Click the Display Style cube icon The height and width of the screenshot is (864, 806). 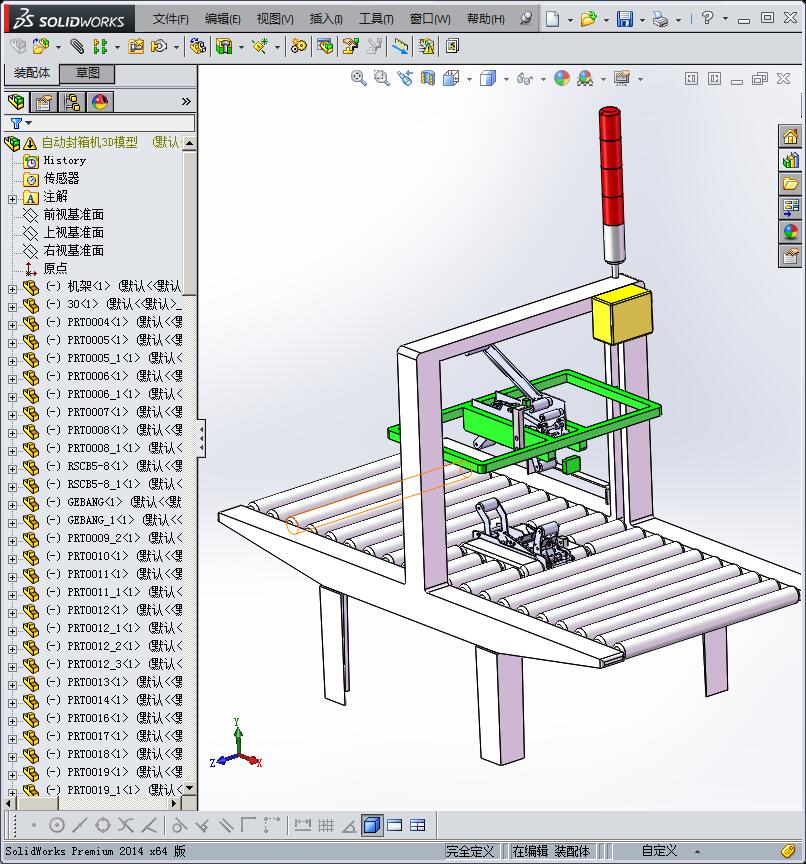pyautogui.click(x=488, y=78)
